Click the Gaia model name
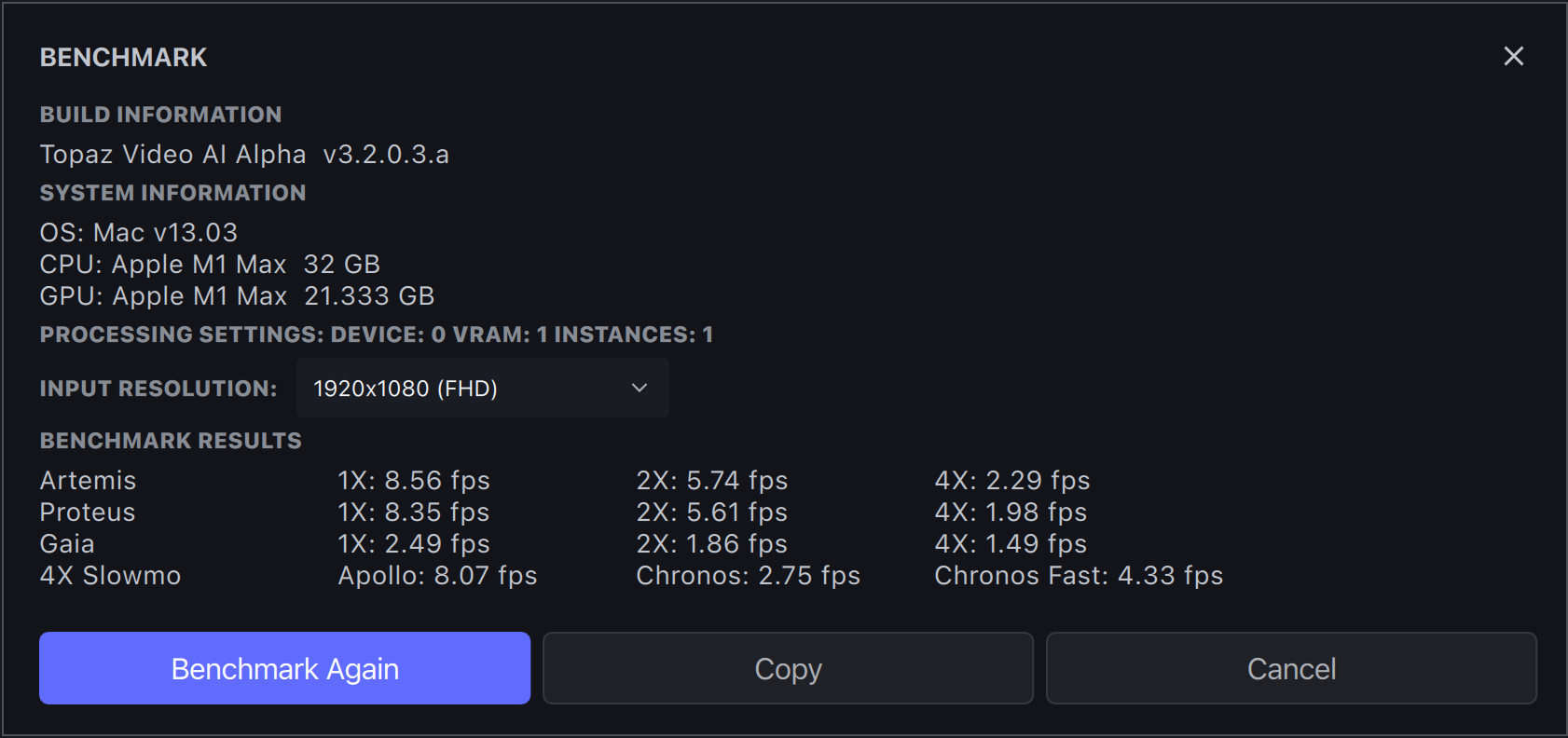The width and height of the screenshot is (1568, 738). [x=67, y=544]
